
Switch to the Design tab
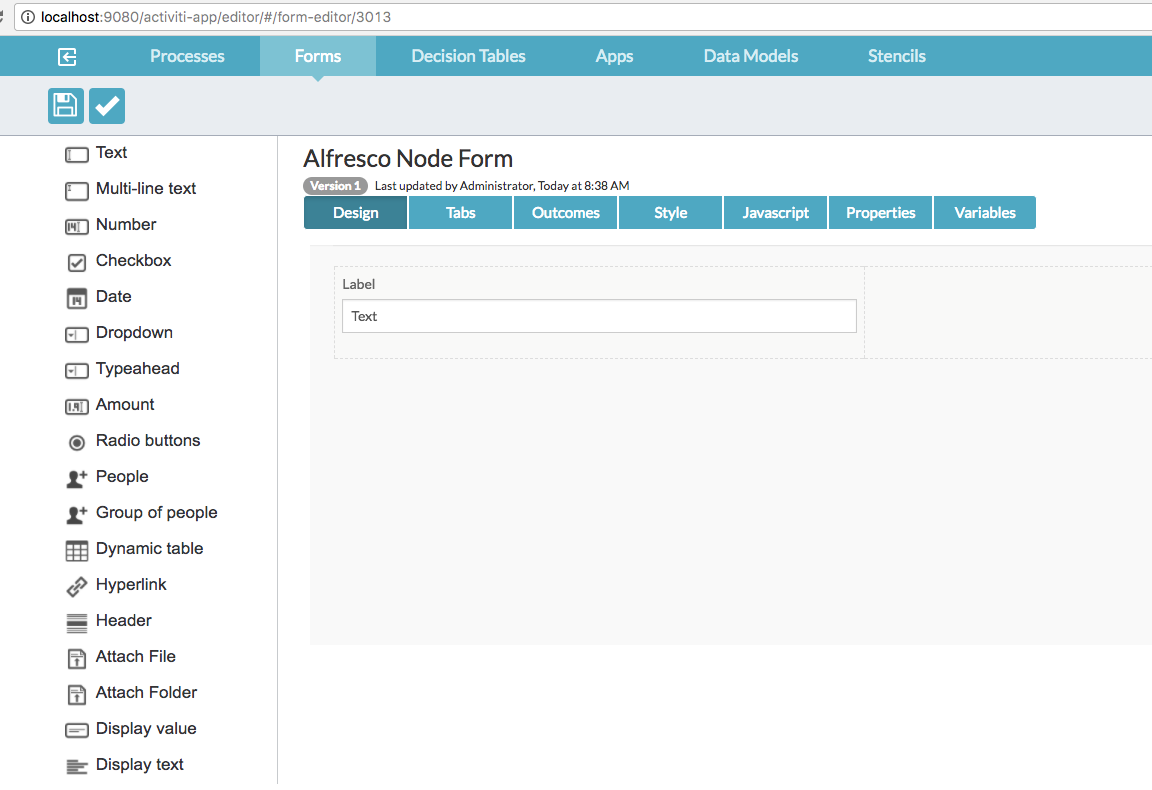[x=356, y=212]
